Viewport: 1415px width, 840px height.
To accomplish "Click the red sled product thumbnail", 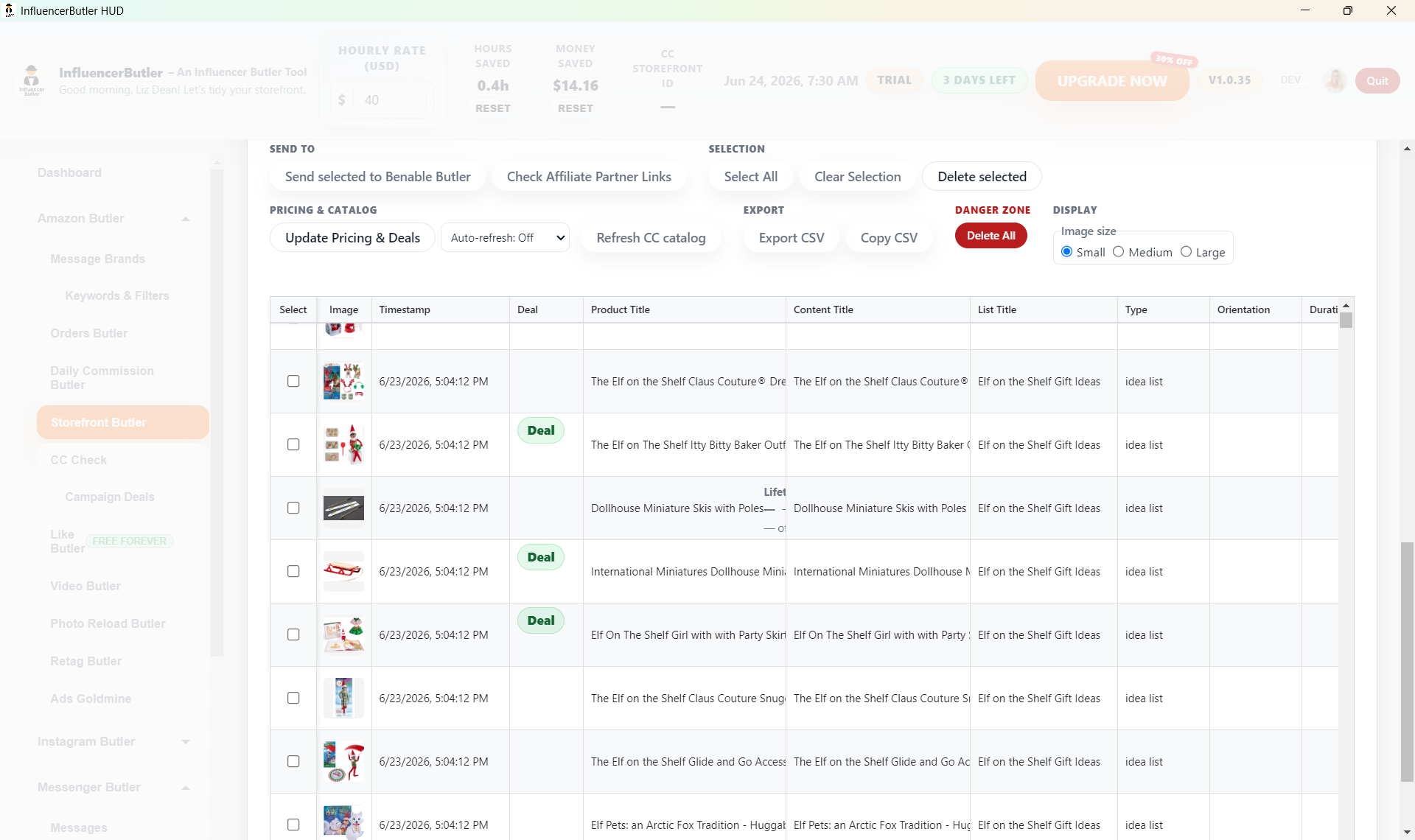I will (343, 571).
